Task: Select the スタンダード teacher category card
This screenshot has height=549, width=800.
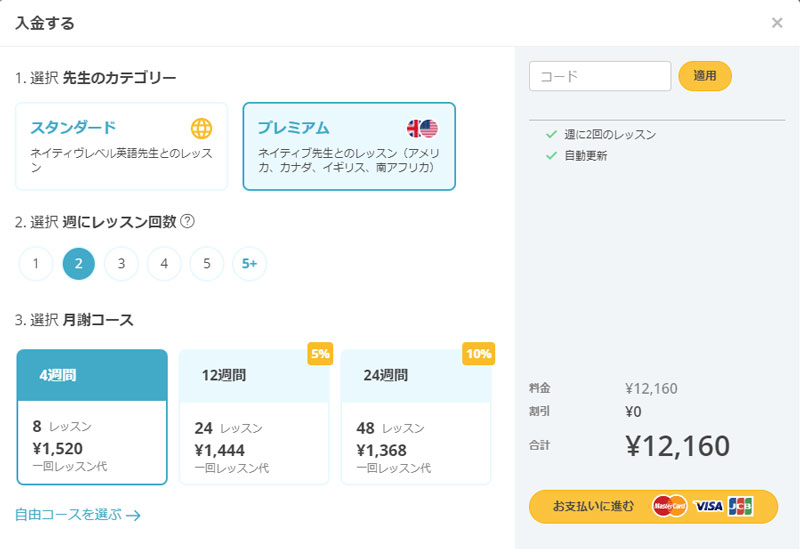Action: point(121,146)
